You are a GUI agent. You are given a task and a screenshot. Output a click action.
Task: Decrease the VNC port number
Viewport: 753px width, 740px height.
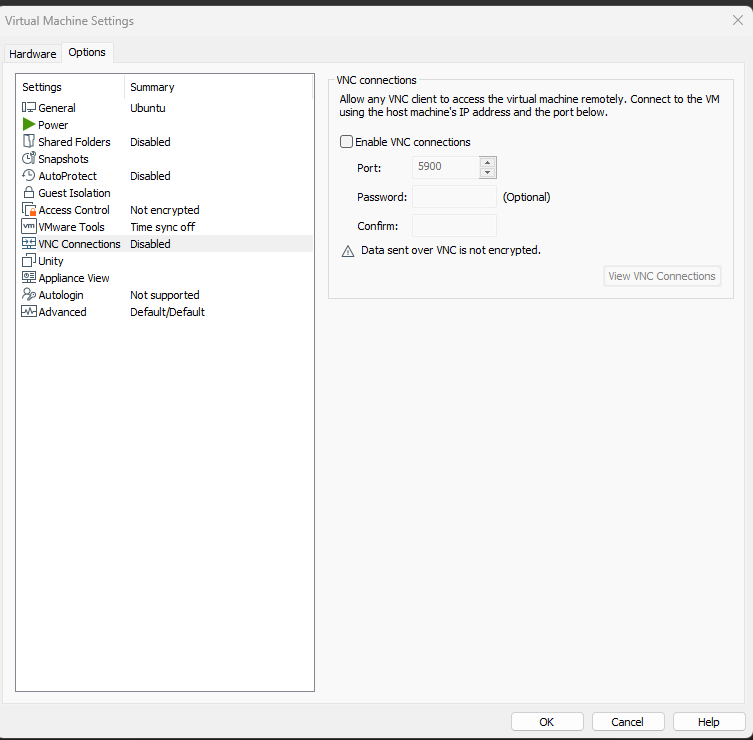487,172
